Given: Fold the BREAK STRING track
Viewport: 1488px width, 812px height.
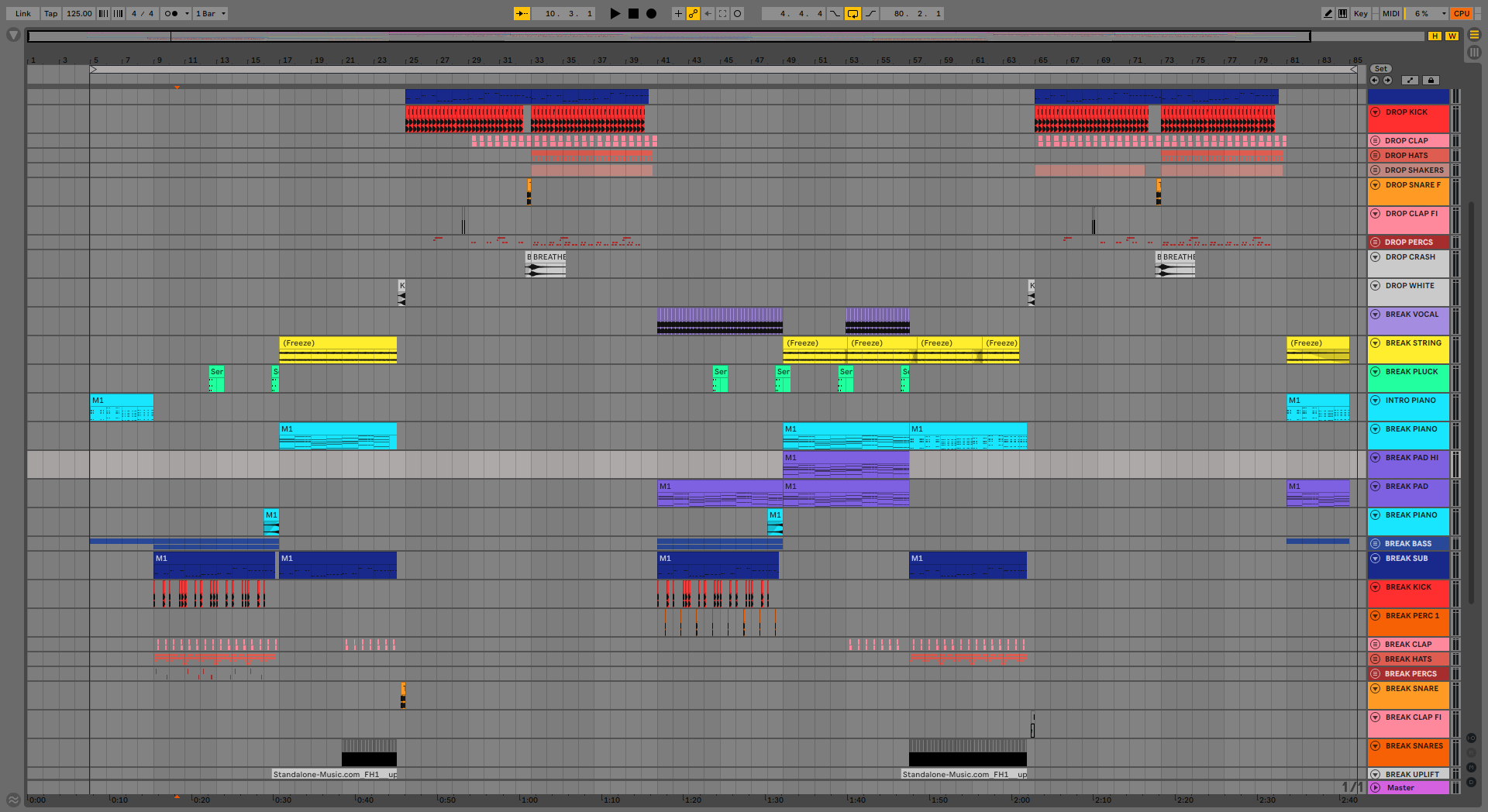Looking at the screenshot, I should pos(1375,343).
